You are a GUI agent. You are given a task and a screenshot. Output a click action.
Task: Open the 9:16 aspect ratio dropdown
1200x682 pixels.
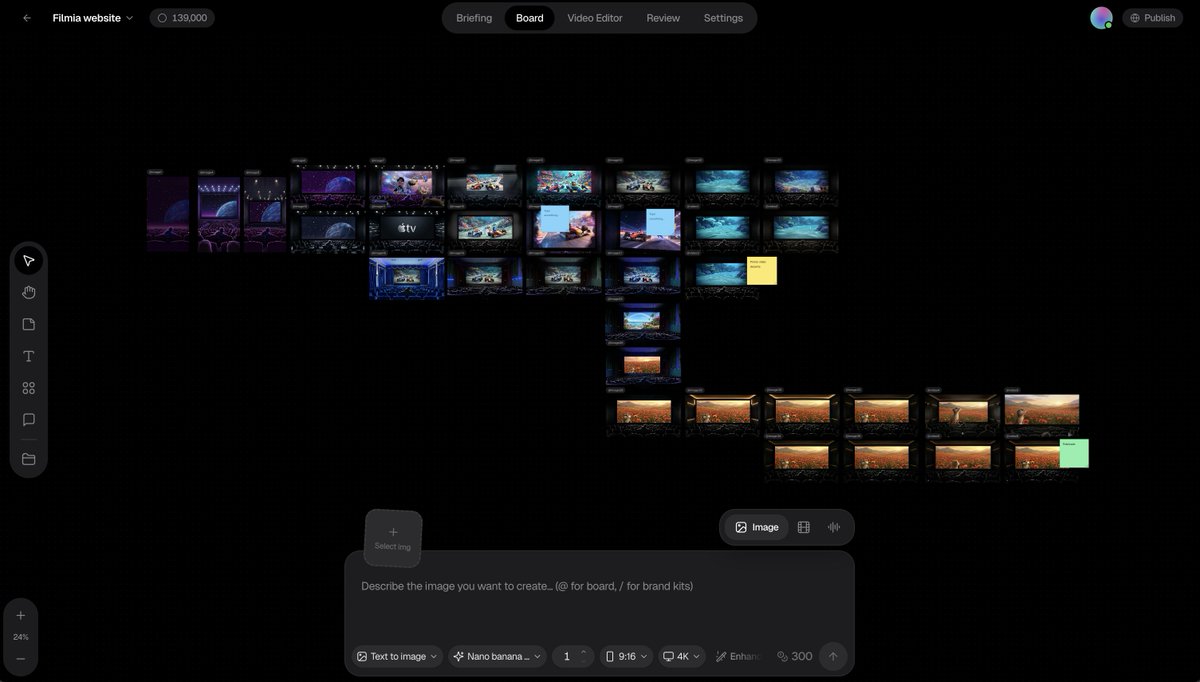[x=626, y=656]
